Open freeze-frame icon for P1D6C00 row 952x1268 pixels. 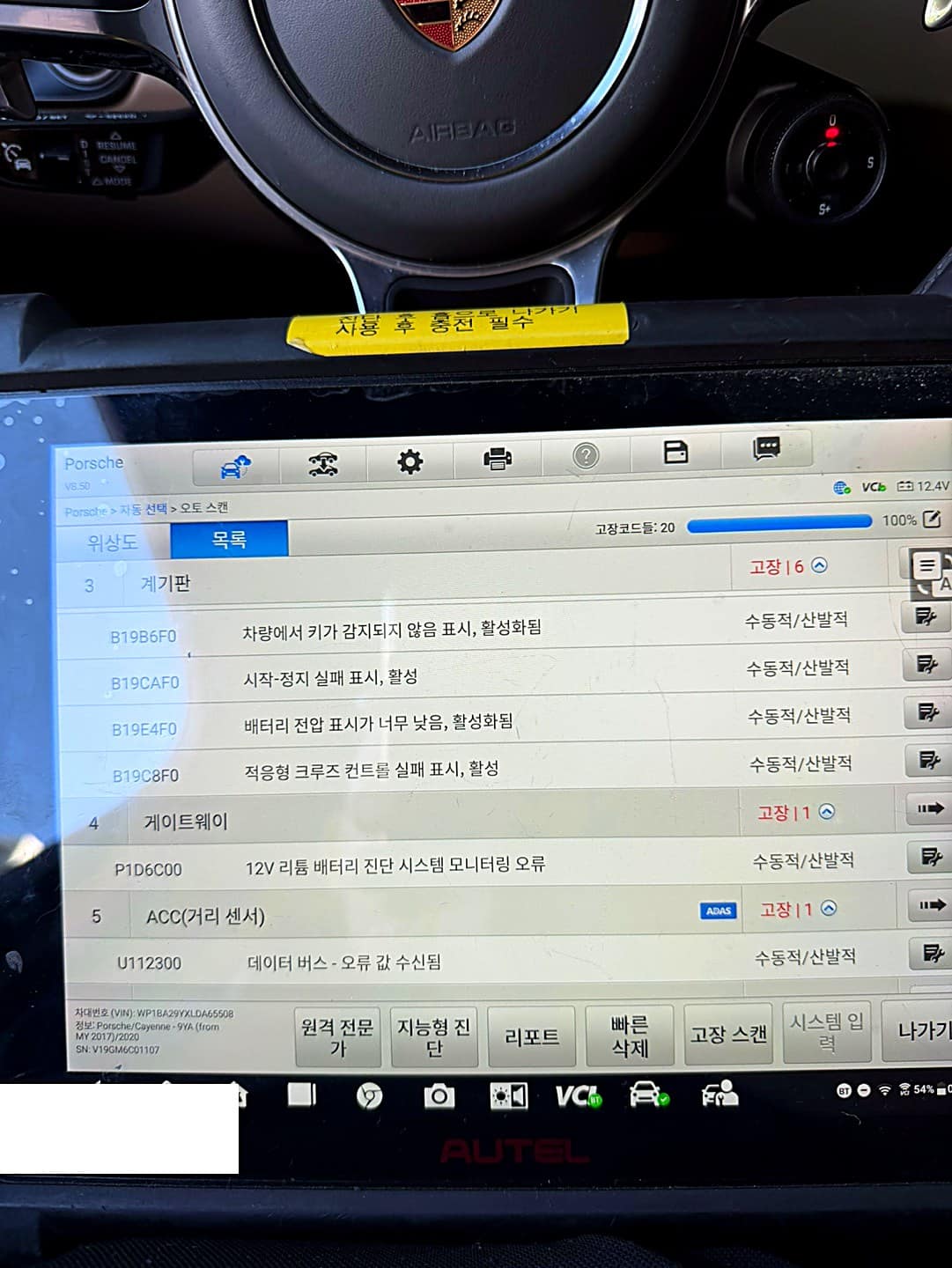[x=931, y=856]
